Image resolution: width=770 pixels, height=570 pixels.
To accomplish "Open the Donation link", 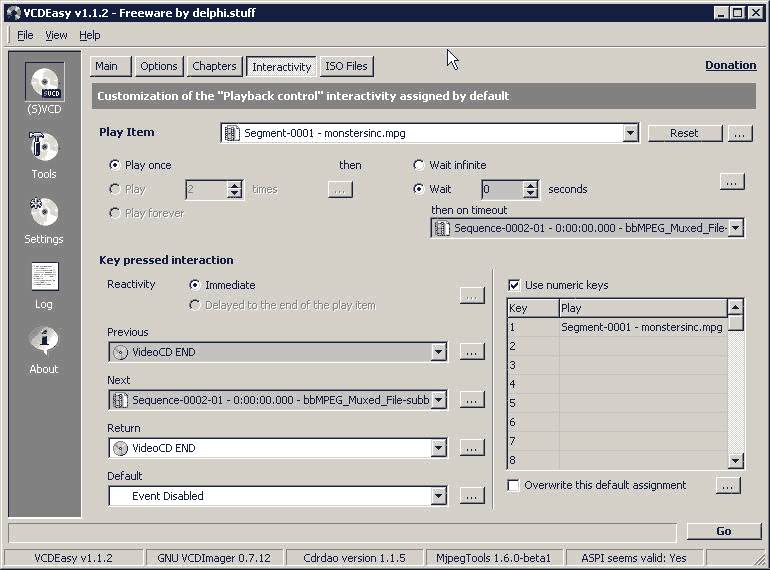I will [731, 65].
